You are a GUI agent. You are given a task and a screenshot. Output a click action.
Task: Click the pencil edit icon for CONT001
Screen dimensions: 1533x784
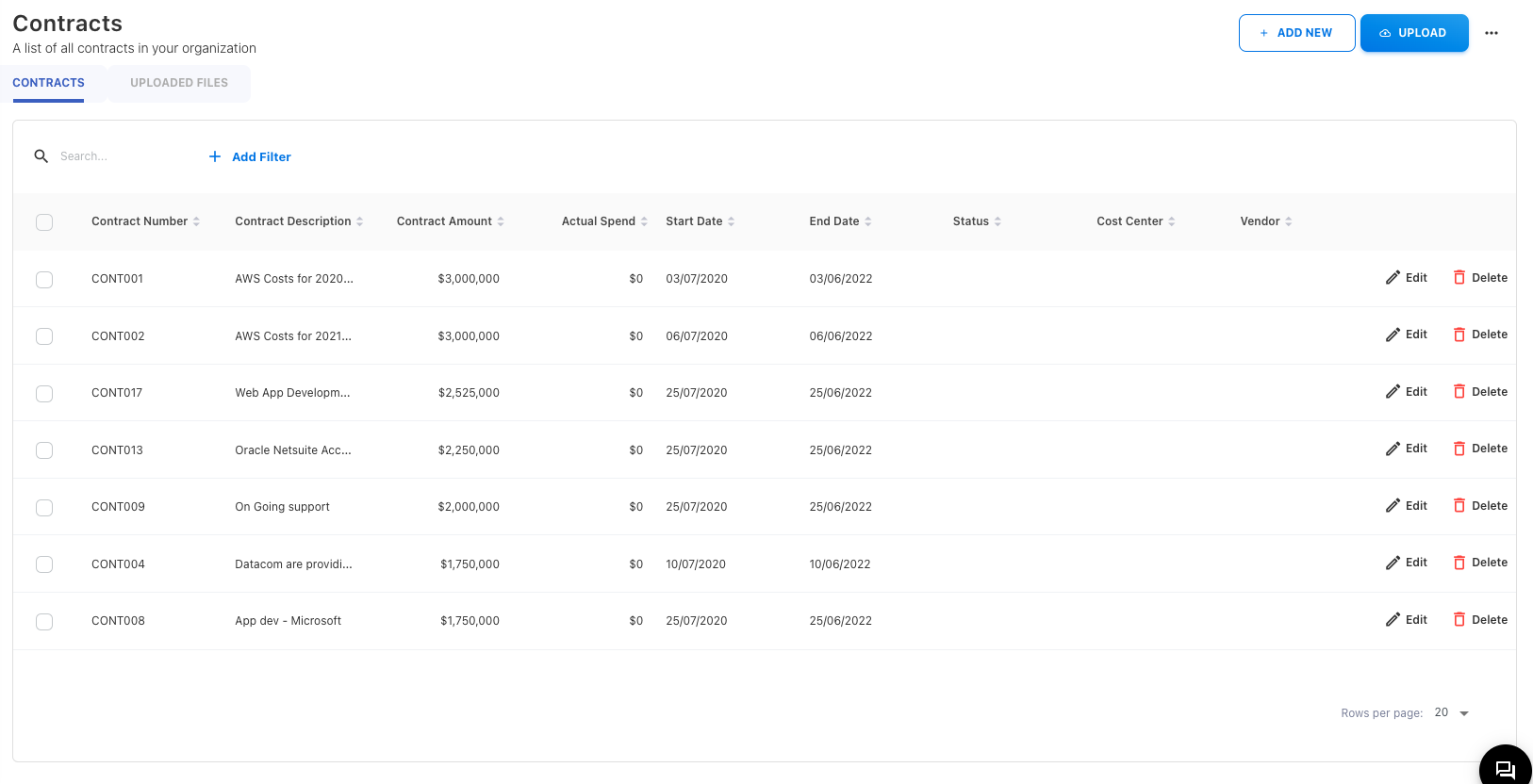tap(1393, 278)
